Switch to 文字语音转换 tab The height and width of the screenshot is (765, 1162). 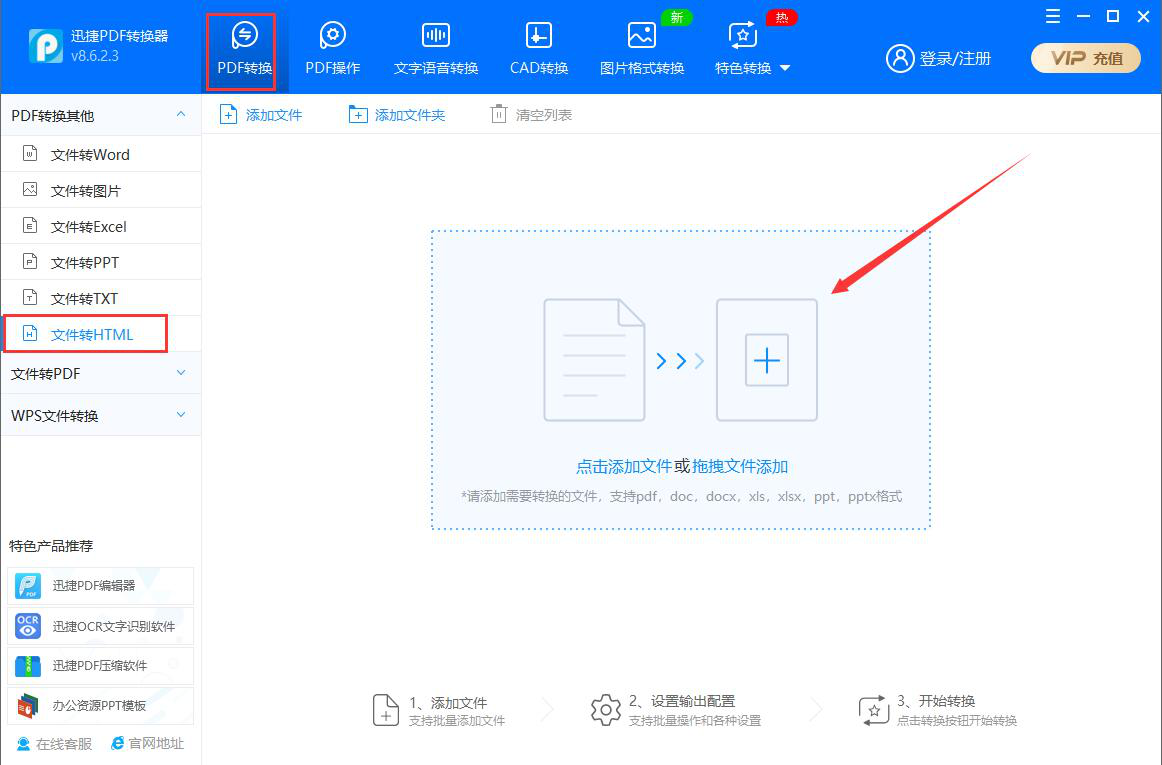pos(436,50)
